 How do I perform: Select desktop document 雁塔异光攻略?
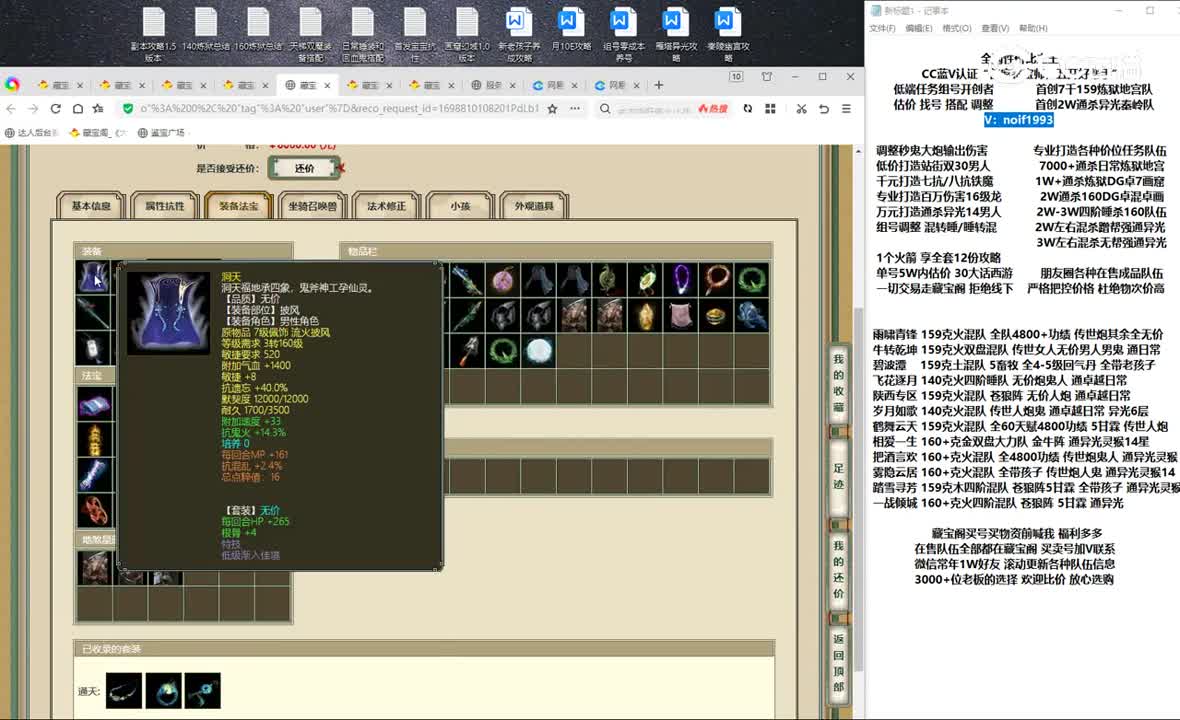pyautogui.click(x=675, y=35)
